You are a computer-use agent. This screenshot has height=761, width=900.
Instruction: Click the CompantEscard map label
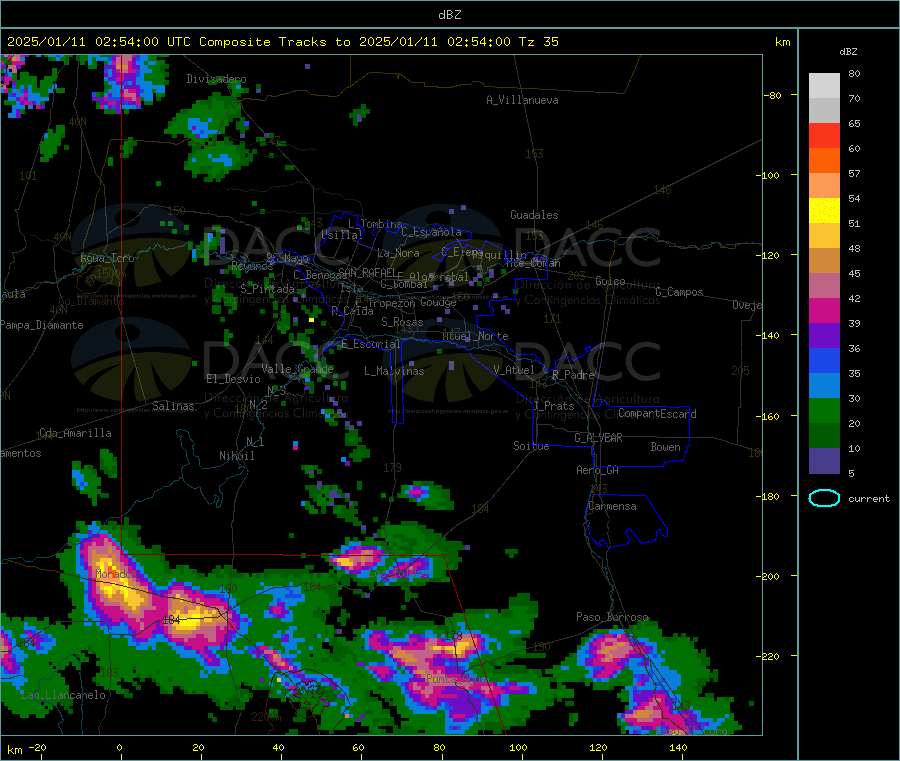657,414
